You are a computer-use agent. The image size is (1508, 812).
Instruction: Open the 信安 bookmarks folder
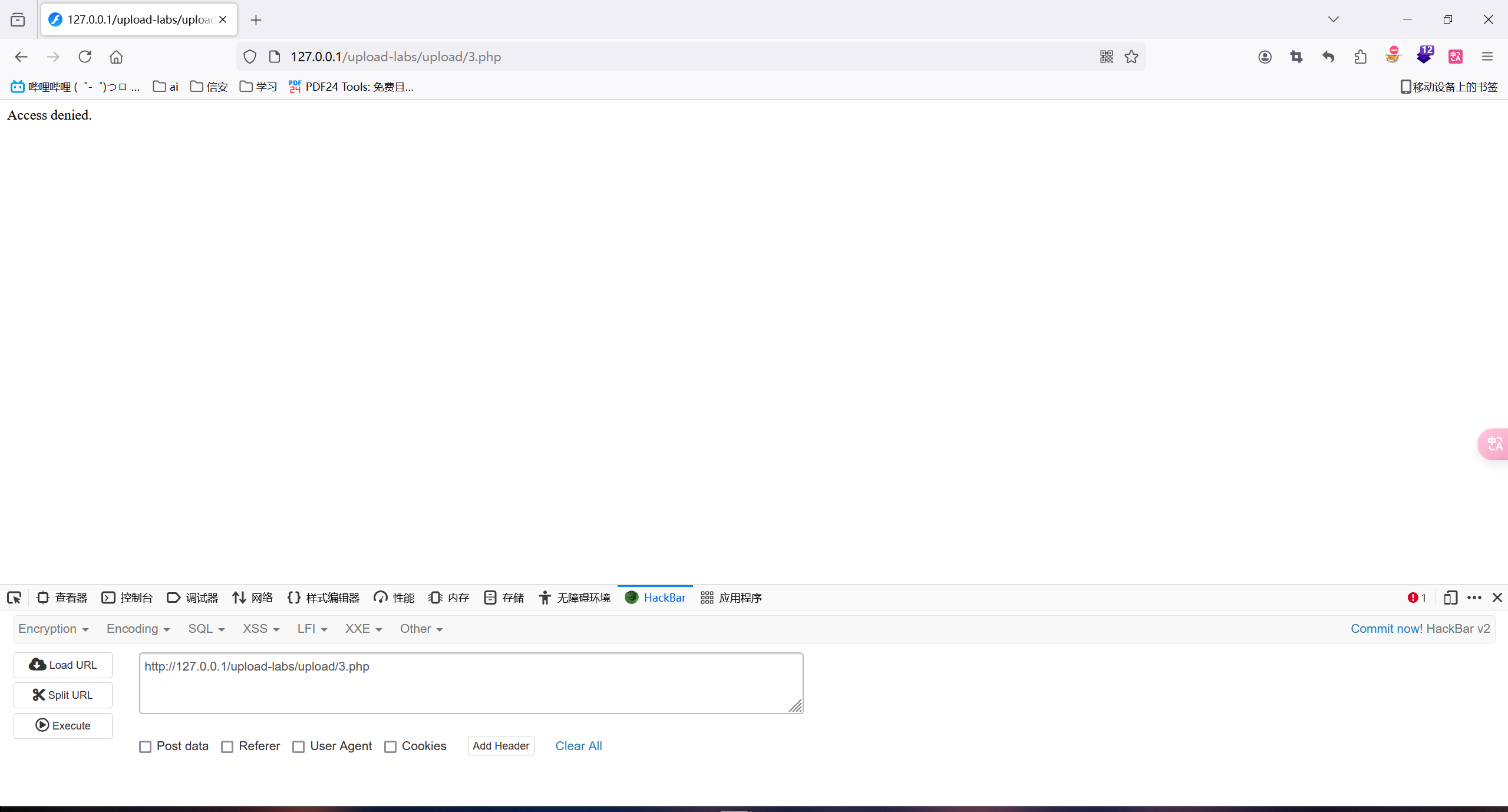[x=209, y=87]
